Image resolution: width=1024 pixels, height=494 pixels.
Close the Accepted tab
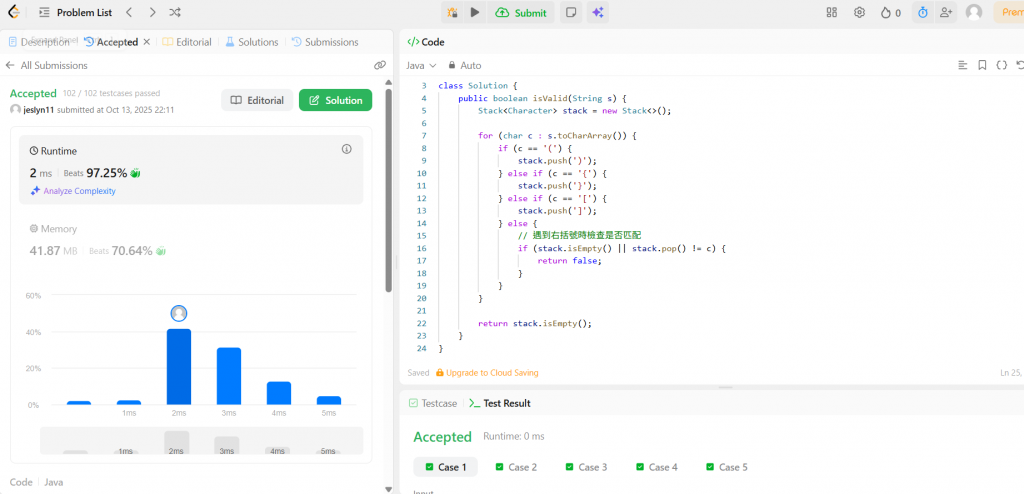[x=146, y=42]
